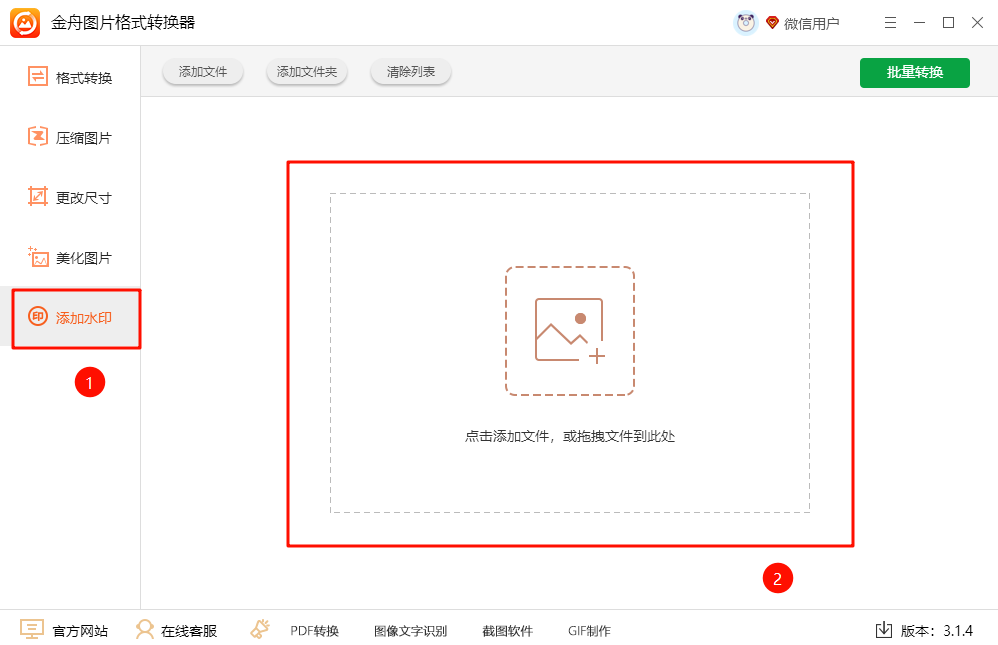Select the 格式转换 sidebar icon
The height and width of the screenshot is (645, 998).
pyautogui.click(x=38, y=76)
